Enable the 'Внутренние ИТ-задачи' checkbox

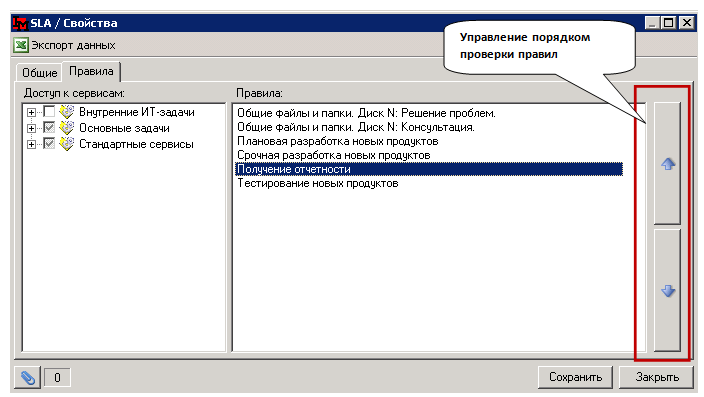point(49,111)
